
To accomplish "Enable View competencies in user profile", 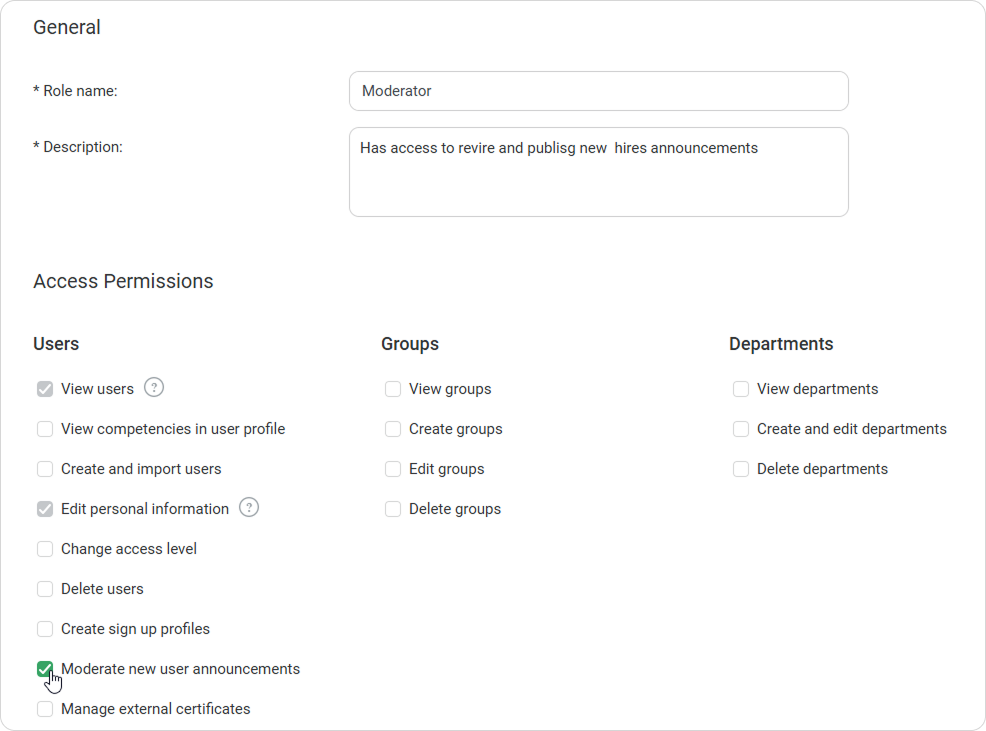I will [x=45, y=429].
